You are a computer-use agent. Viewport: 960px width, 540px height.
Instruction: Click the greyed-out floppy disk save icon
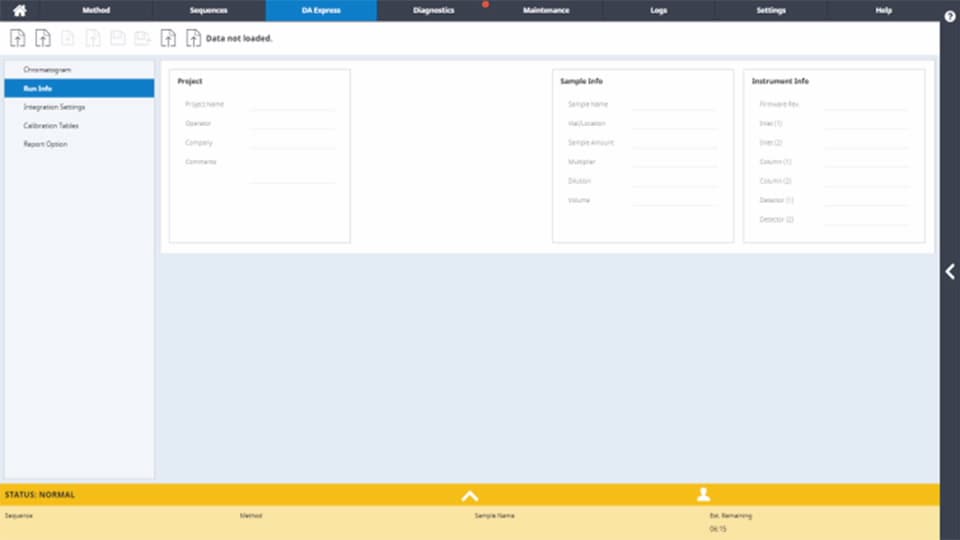(118, 38)
